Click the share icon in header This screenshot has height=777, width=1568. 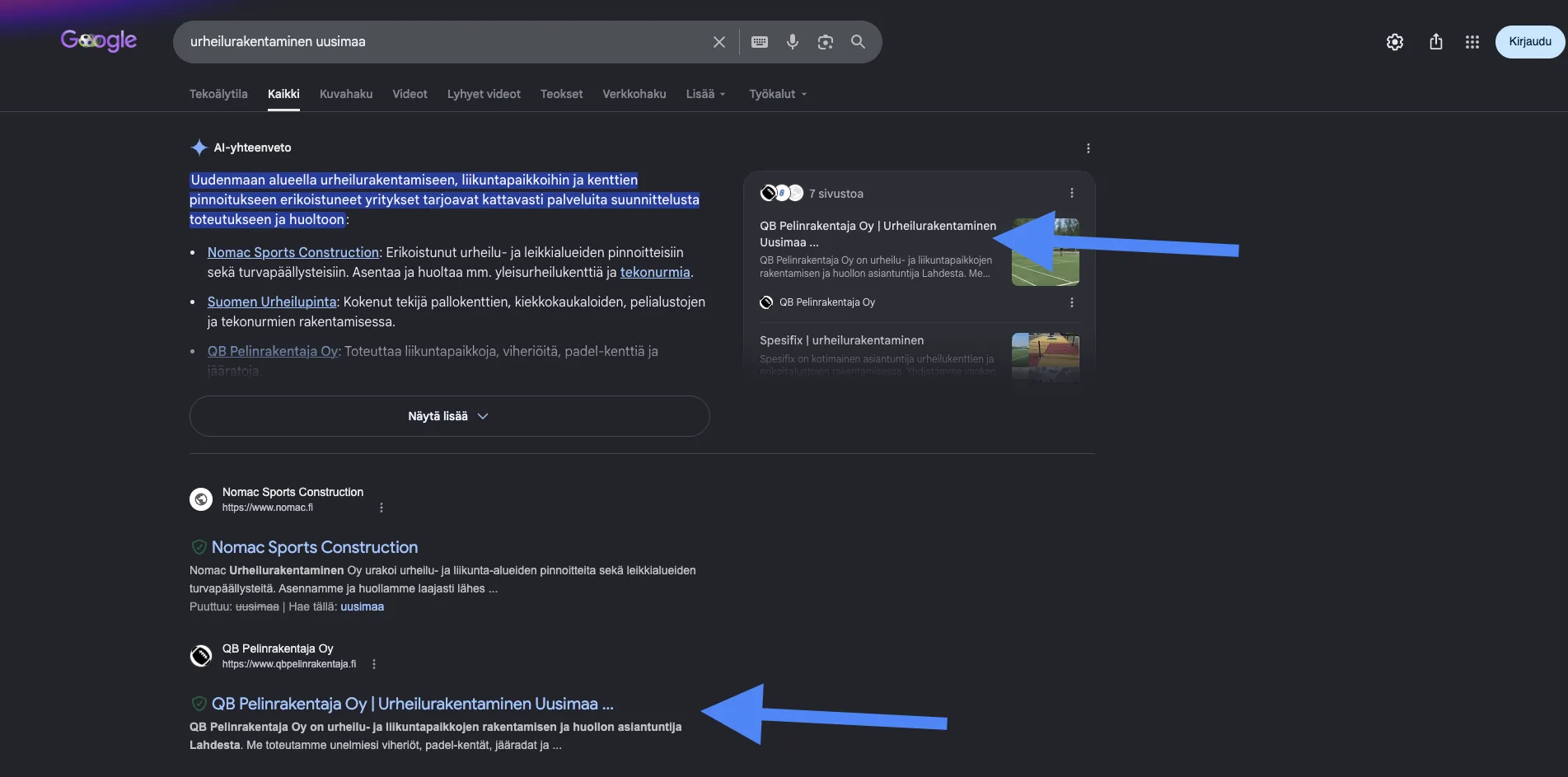1436,42
